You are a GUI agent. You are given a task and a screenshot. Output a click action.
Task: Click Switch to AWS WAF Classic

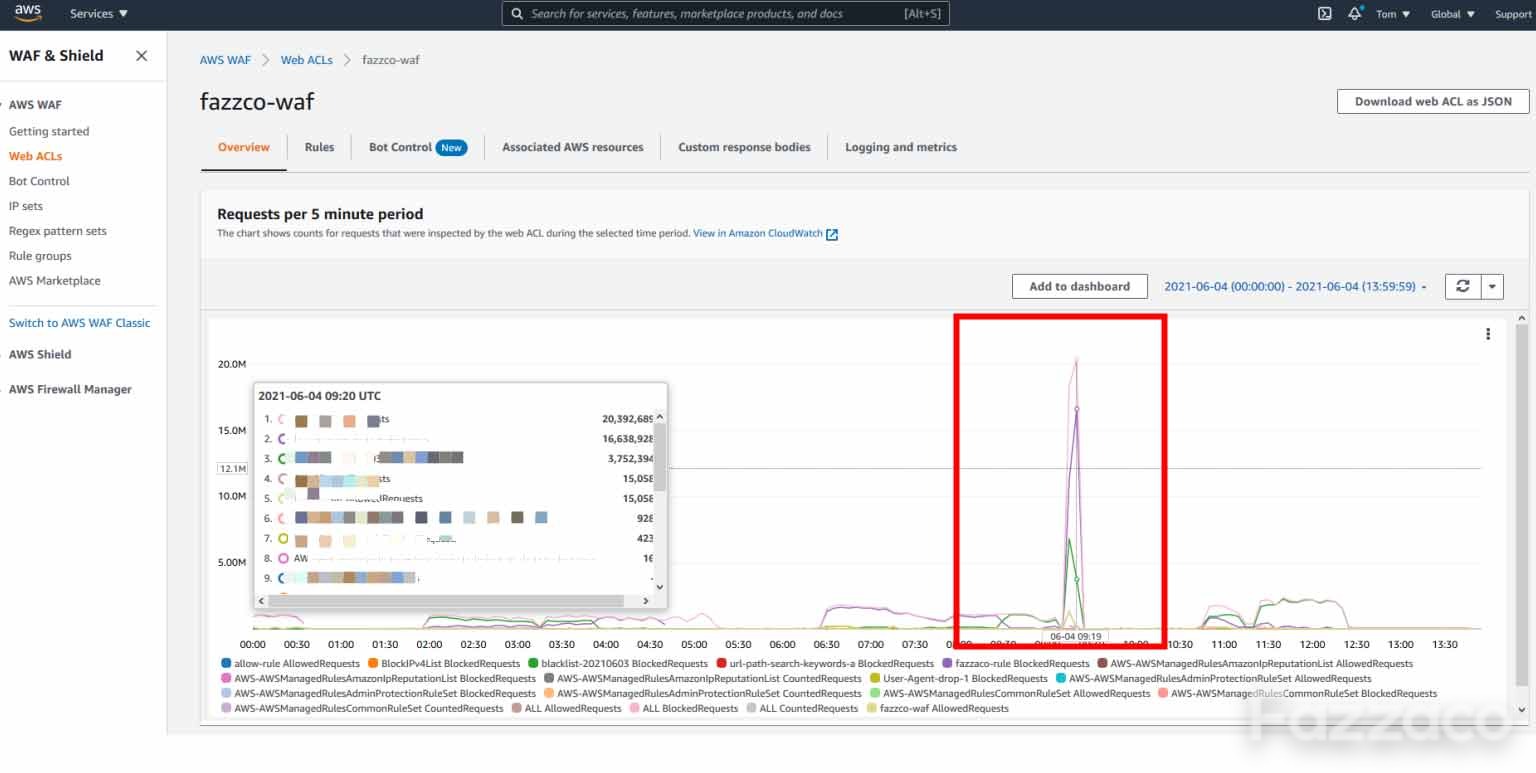point(80,323)
